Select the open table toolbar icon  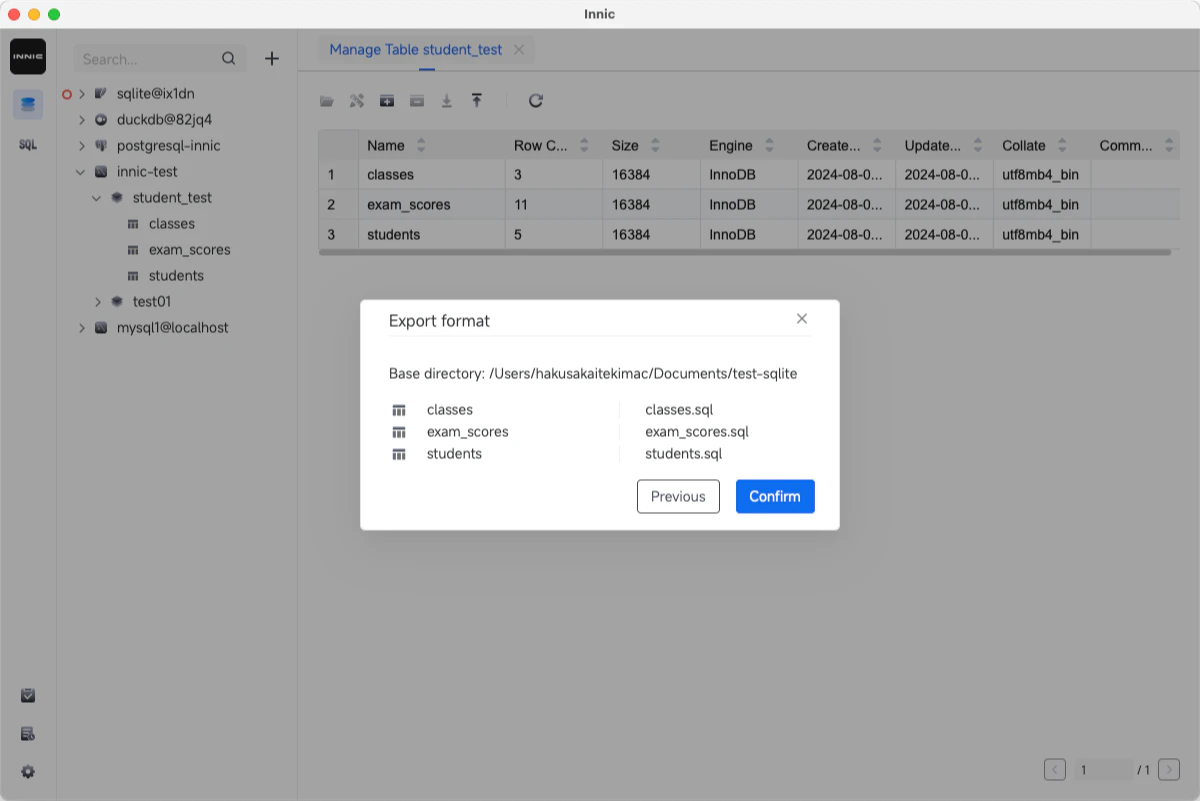(x=327, y=100)
